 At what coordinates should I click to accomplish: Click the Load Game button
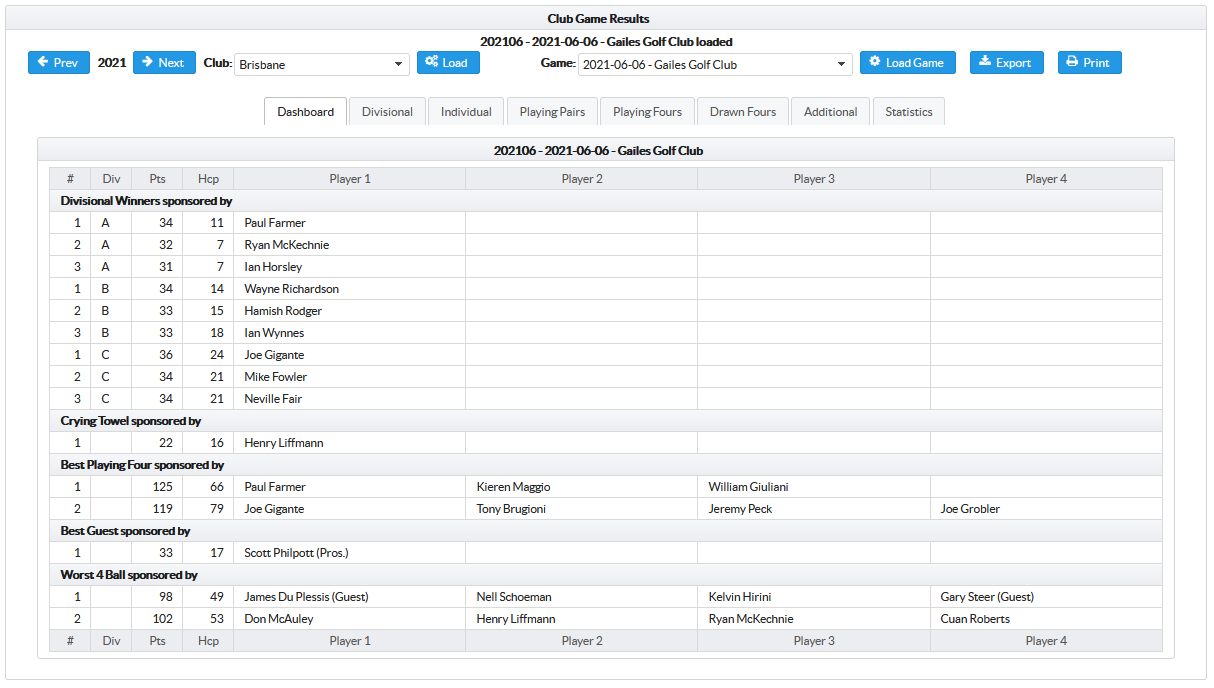coord(907,62)
